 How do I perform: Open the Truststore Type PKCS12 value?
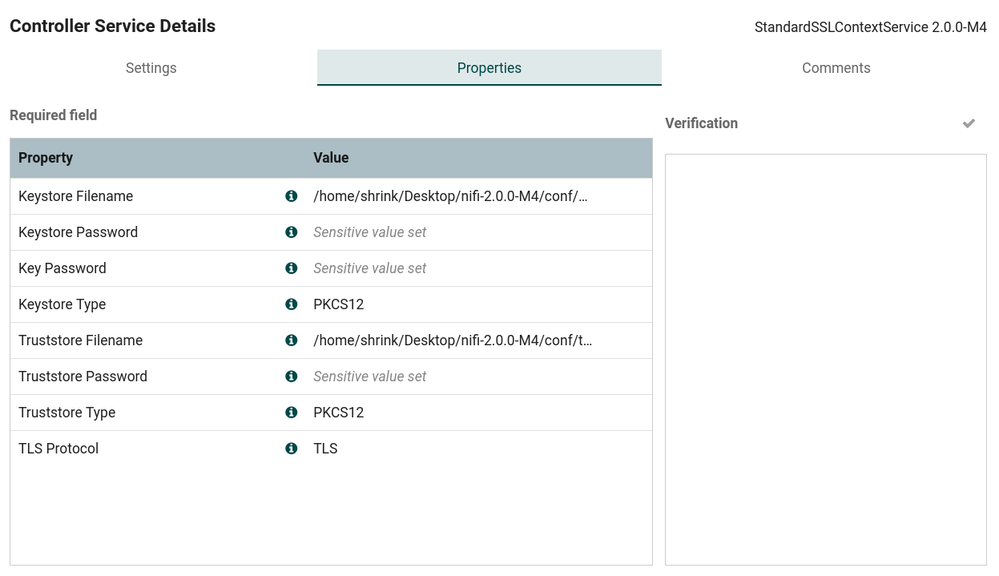338,412
